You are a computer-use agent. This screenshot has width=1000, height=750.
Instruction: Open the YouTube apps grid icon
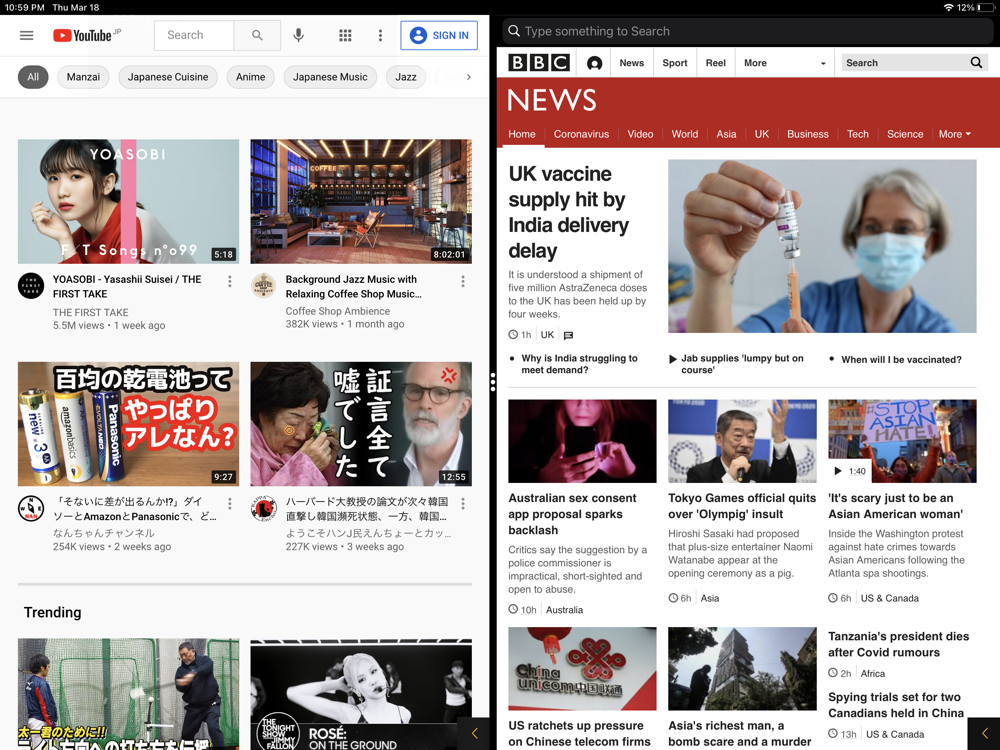coord(345,35)
